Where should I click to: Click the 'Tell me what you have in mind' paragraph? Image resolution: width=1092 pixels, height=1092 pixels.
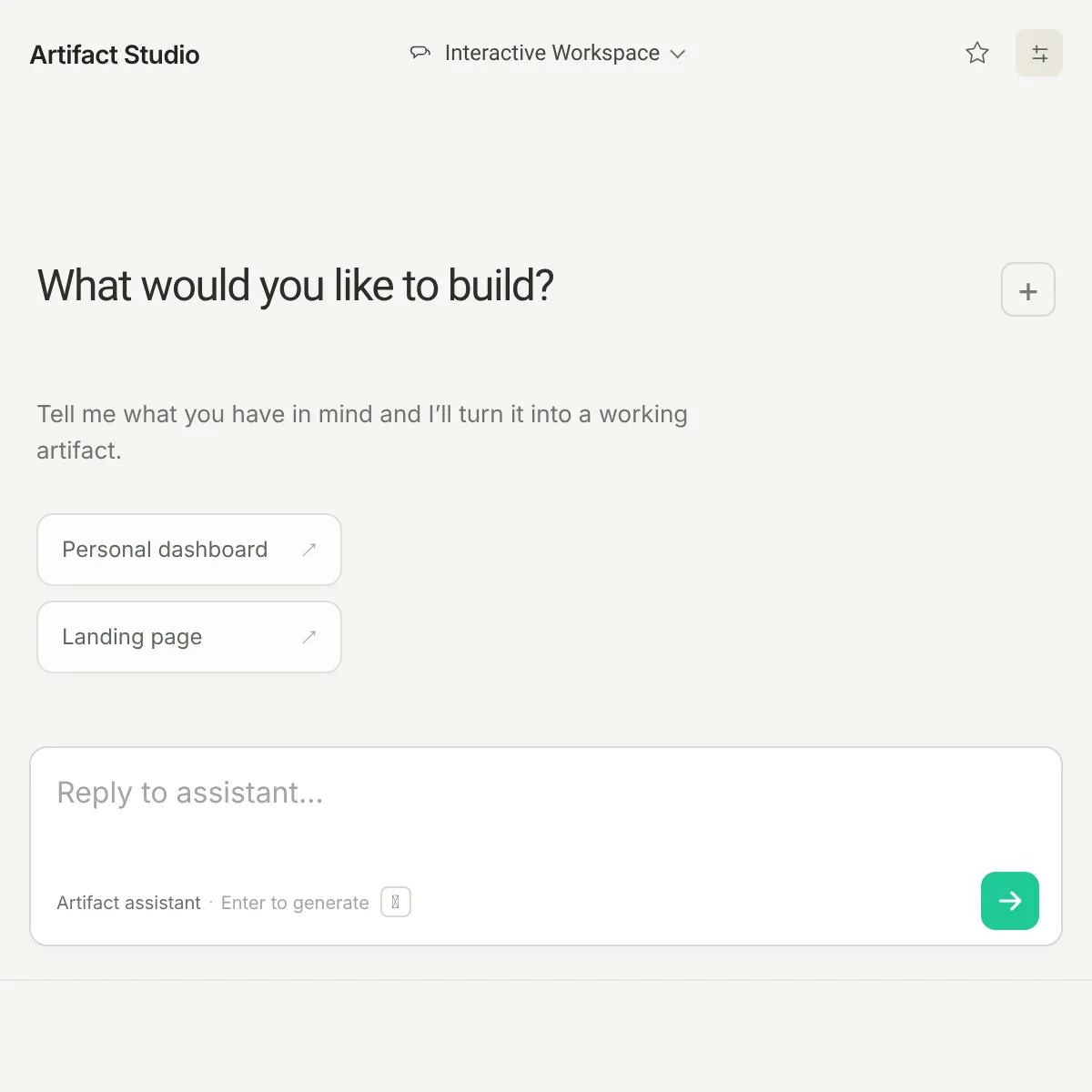point(362,432)
